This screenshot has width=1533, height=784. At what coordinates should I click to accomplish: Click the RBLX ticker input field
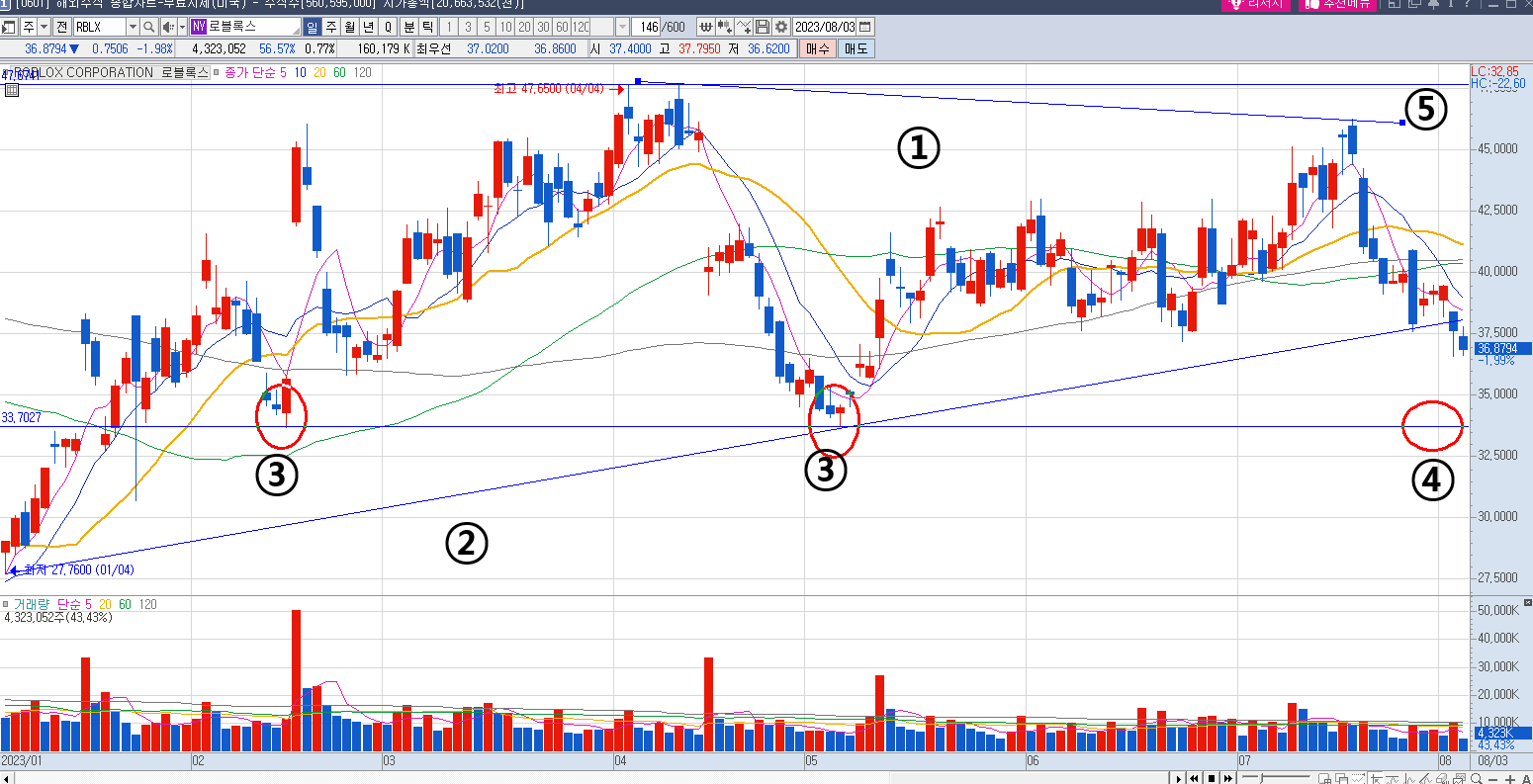pyautogui.click(x=99, y=27)
